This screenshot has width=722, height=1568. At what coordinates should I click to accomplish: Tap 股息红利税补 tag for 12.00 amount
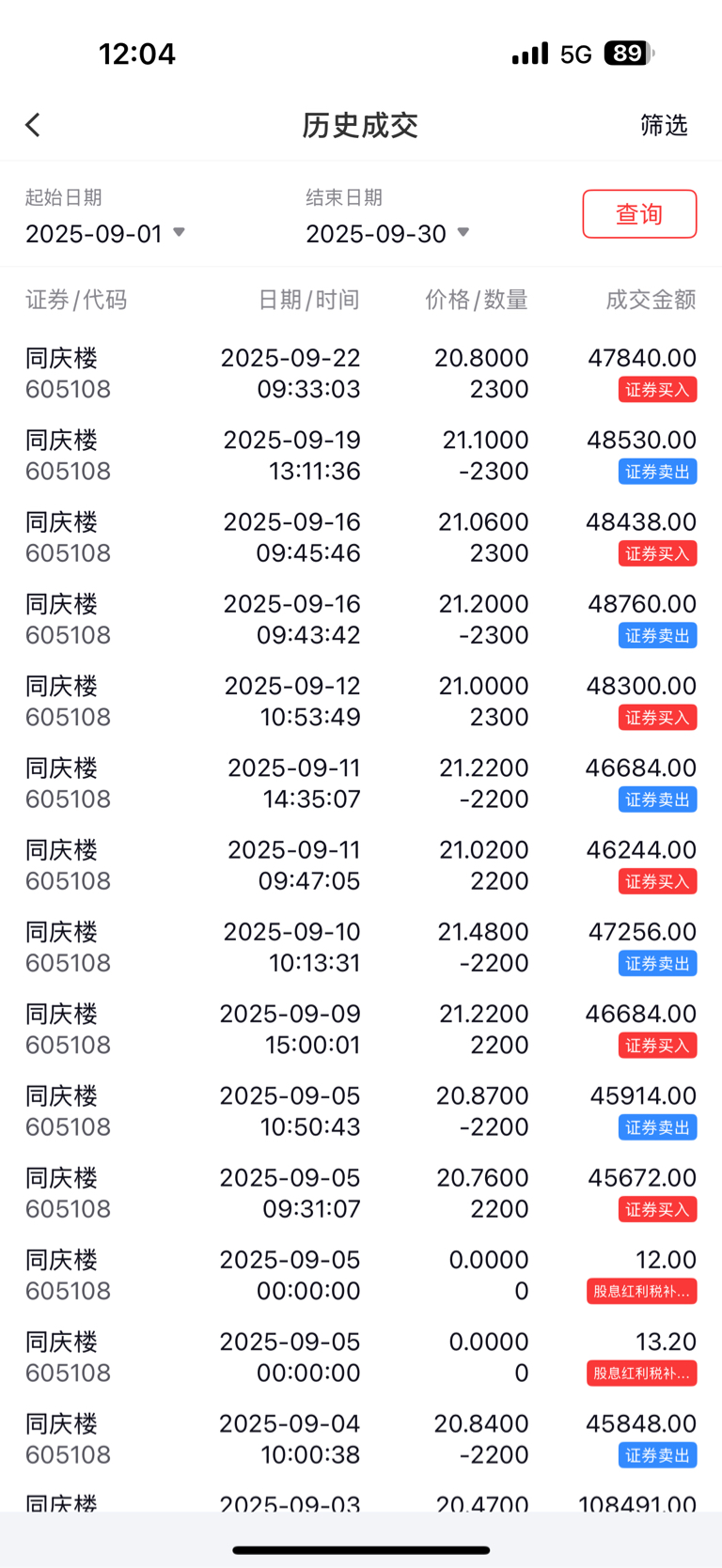tap(642, 1292)
